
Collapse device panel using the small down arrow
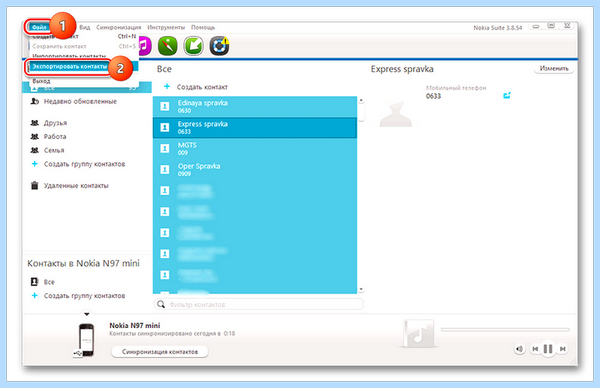click(x=87, y=314)
